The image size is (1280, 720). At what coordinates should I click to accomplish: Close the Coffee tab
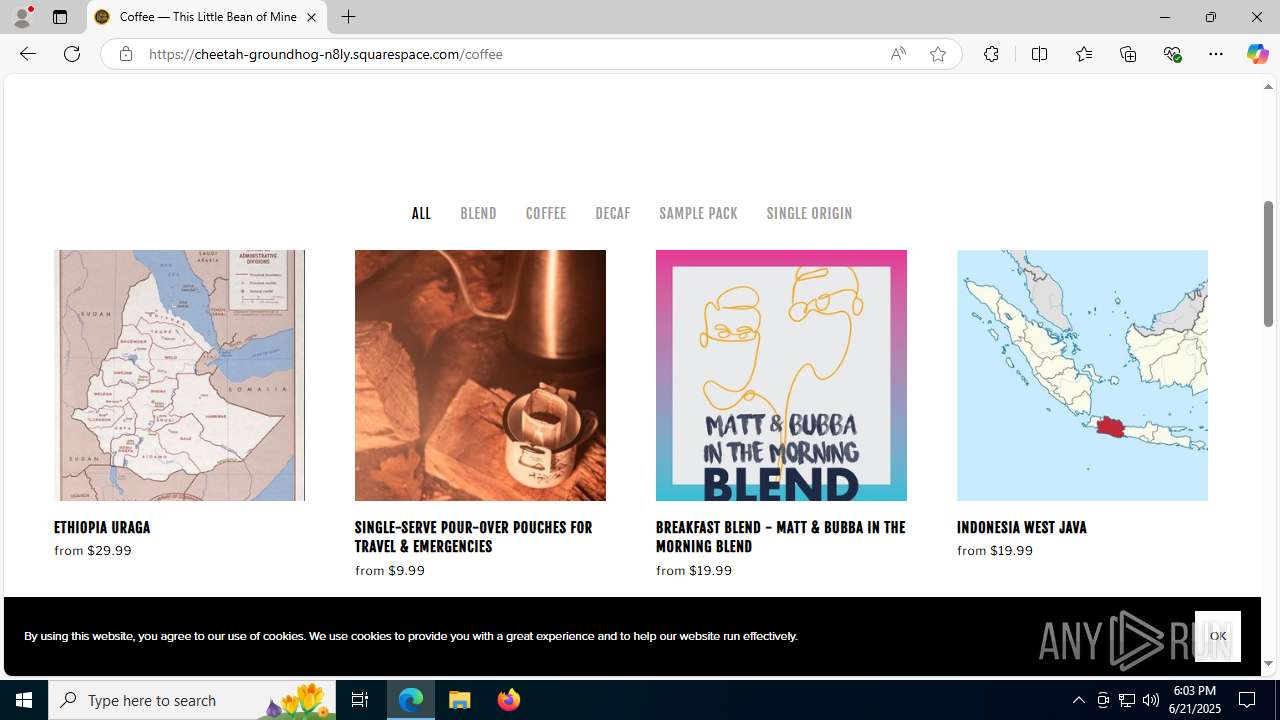tap(311, 17)
